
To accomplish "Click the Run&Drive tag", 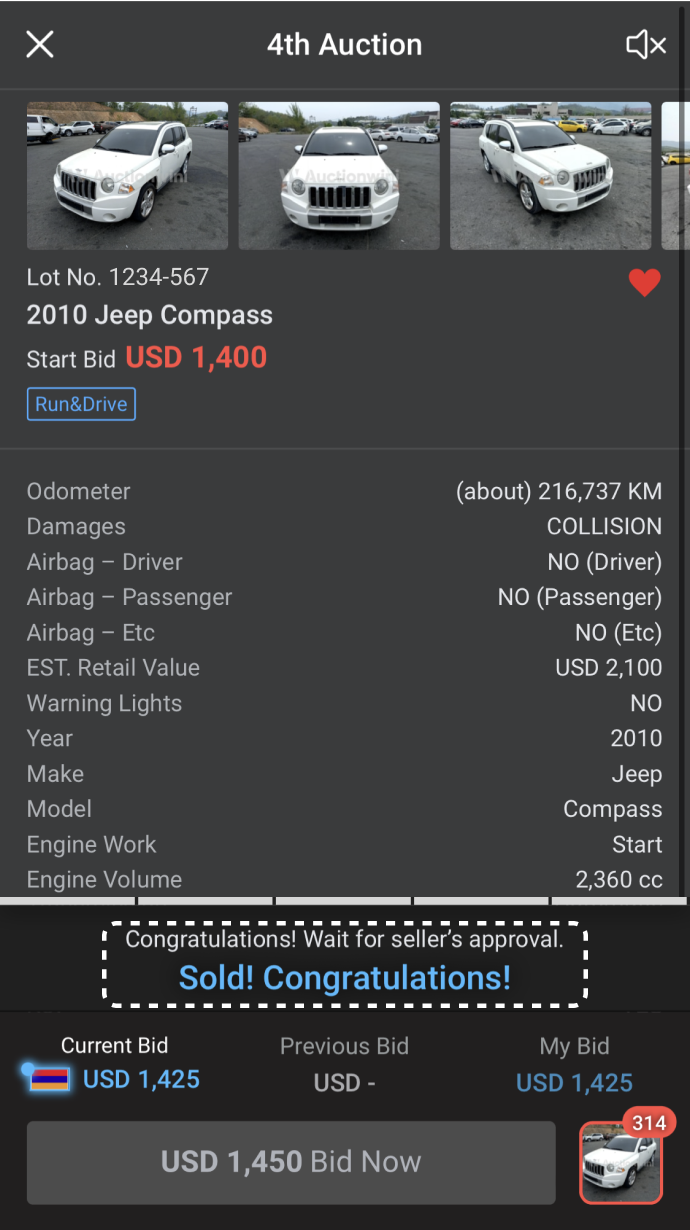I will click(x=81, y=404).
